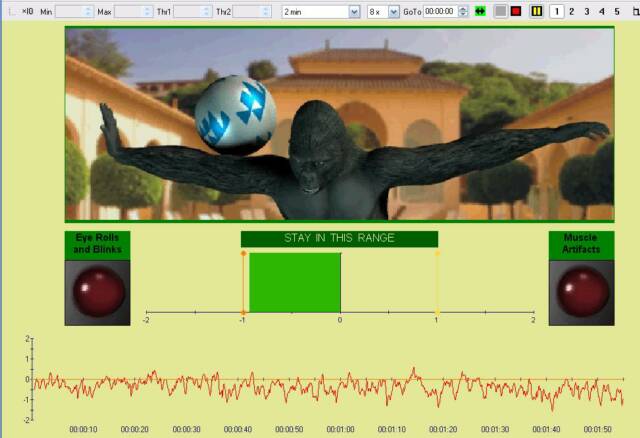The height and width of the screenshot is (438, 640).
Task: Click the GoTo time input field
Action: [440, 11]
